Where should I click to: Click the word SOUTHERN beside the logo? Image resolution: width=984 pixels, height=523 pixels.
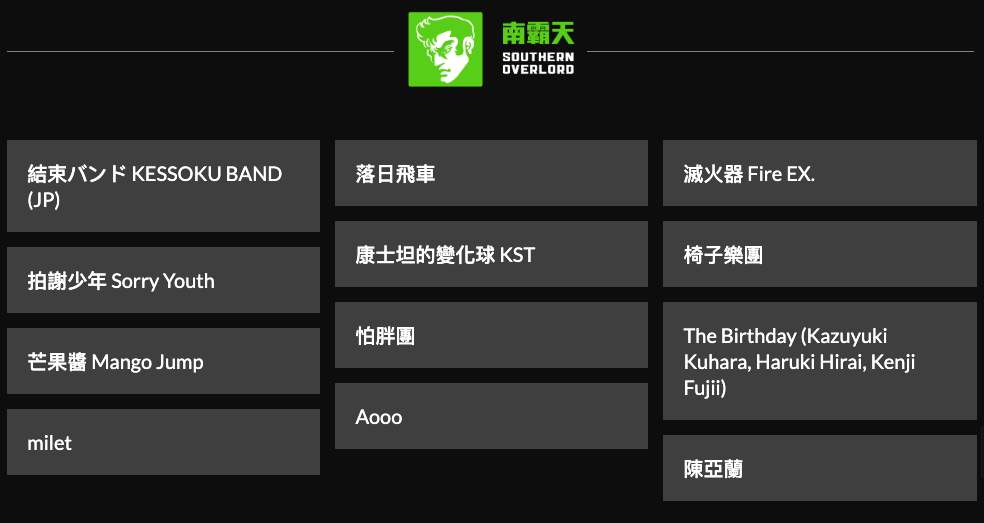[x=538, y=57]
